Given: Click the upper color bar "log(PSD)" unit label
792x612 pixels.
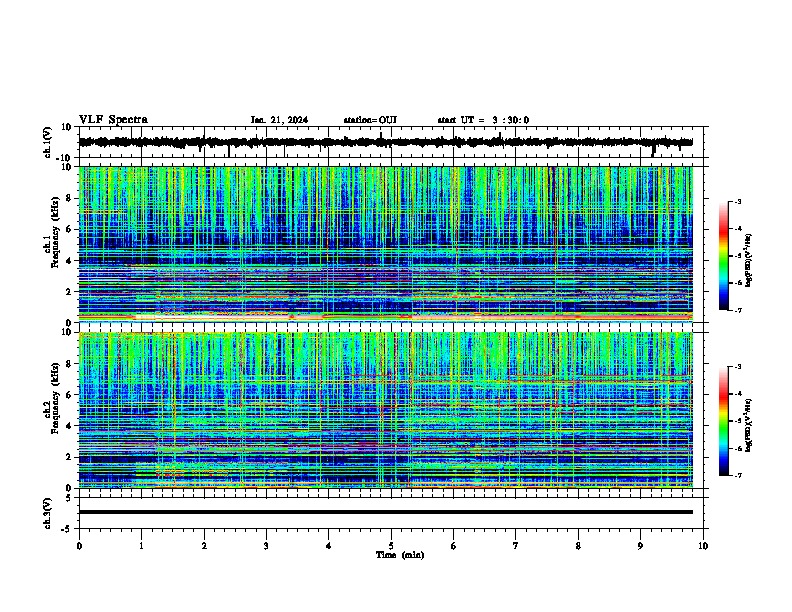Looking at the screenshot, I should pyautogui.click(x=748, y=260).
